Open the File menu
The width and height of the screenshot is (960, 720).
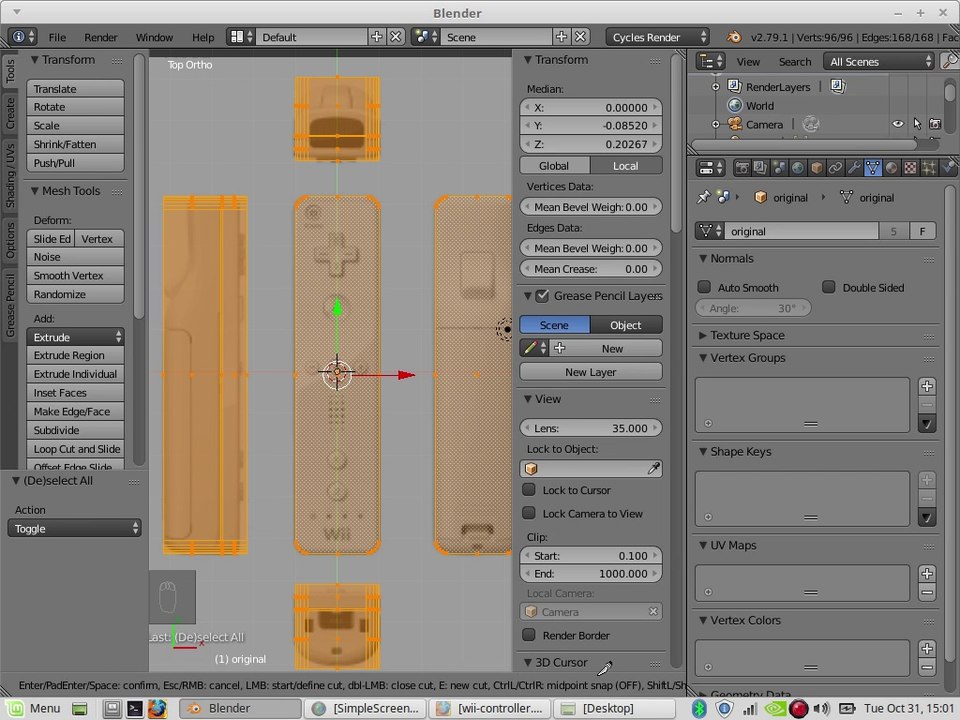point(57,37)
